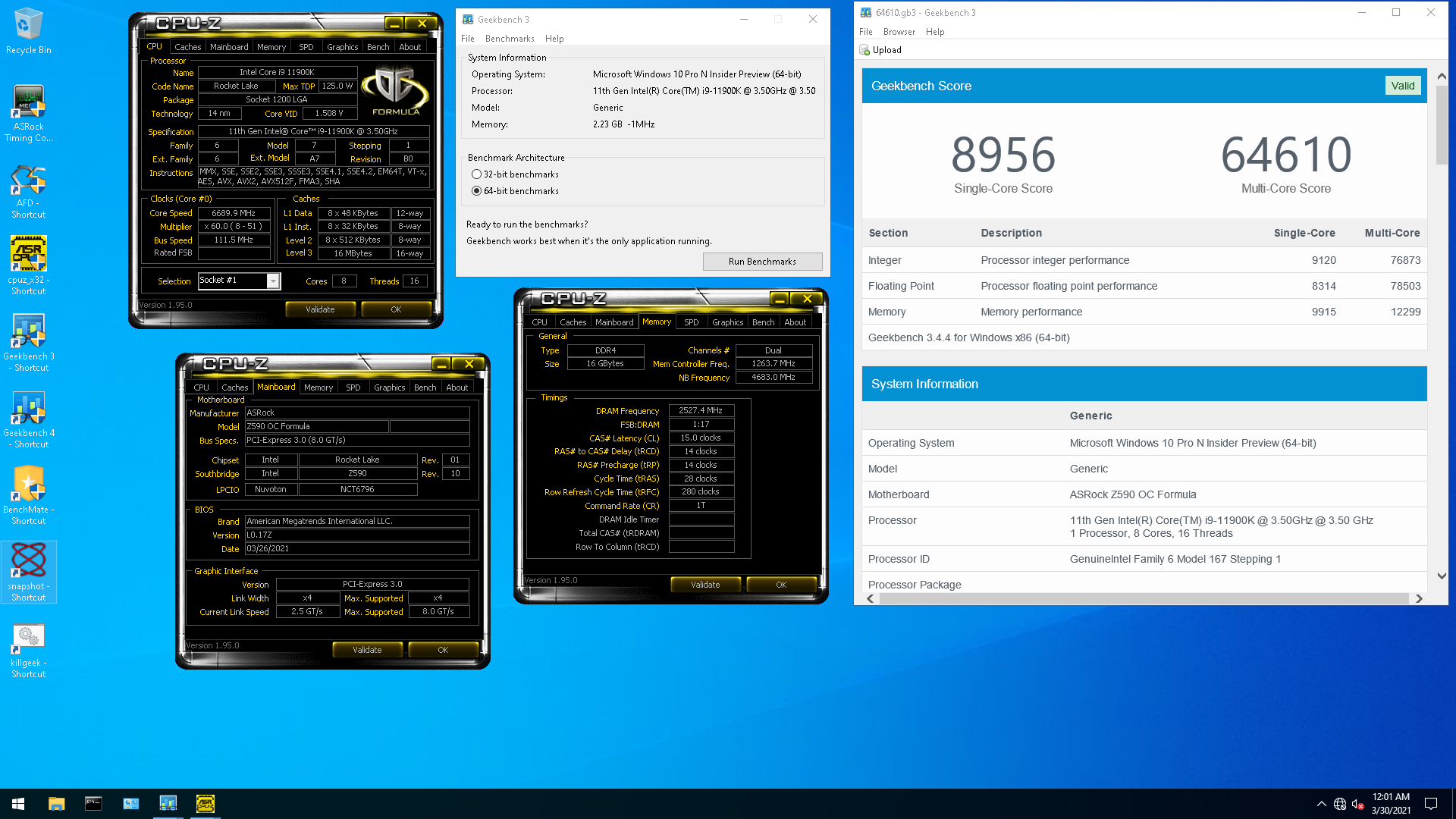The image size is (1456, 819).
Task: Click horizontal scroll left arrow in result window
Action: coord(871,599)
